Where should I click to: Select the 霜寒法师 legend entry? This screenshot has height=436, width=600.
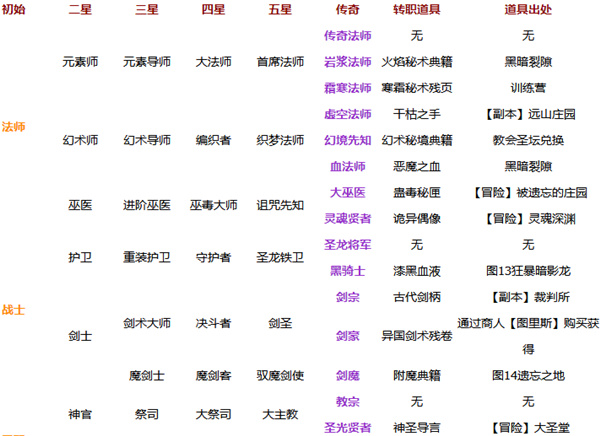[x=348, y=87]
